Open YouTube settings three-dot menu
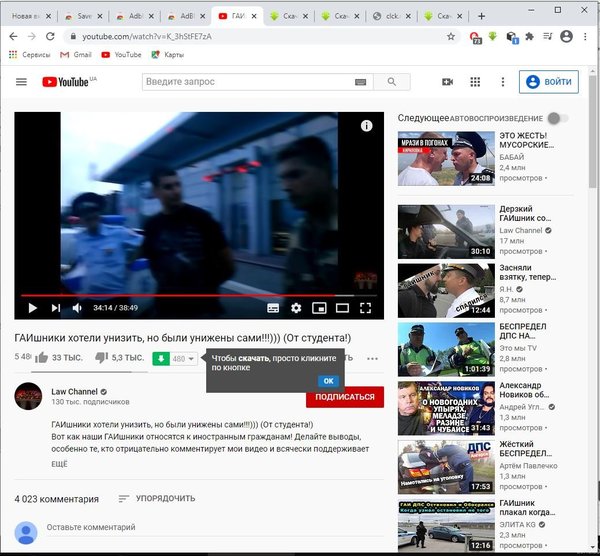The image size is (600, 556). (x=503, y=82)
